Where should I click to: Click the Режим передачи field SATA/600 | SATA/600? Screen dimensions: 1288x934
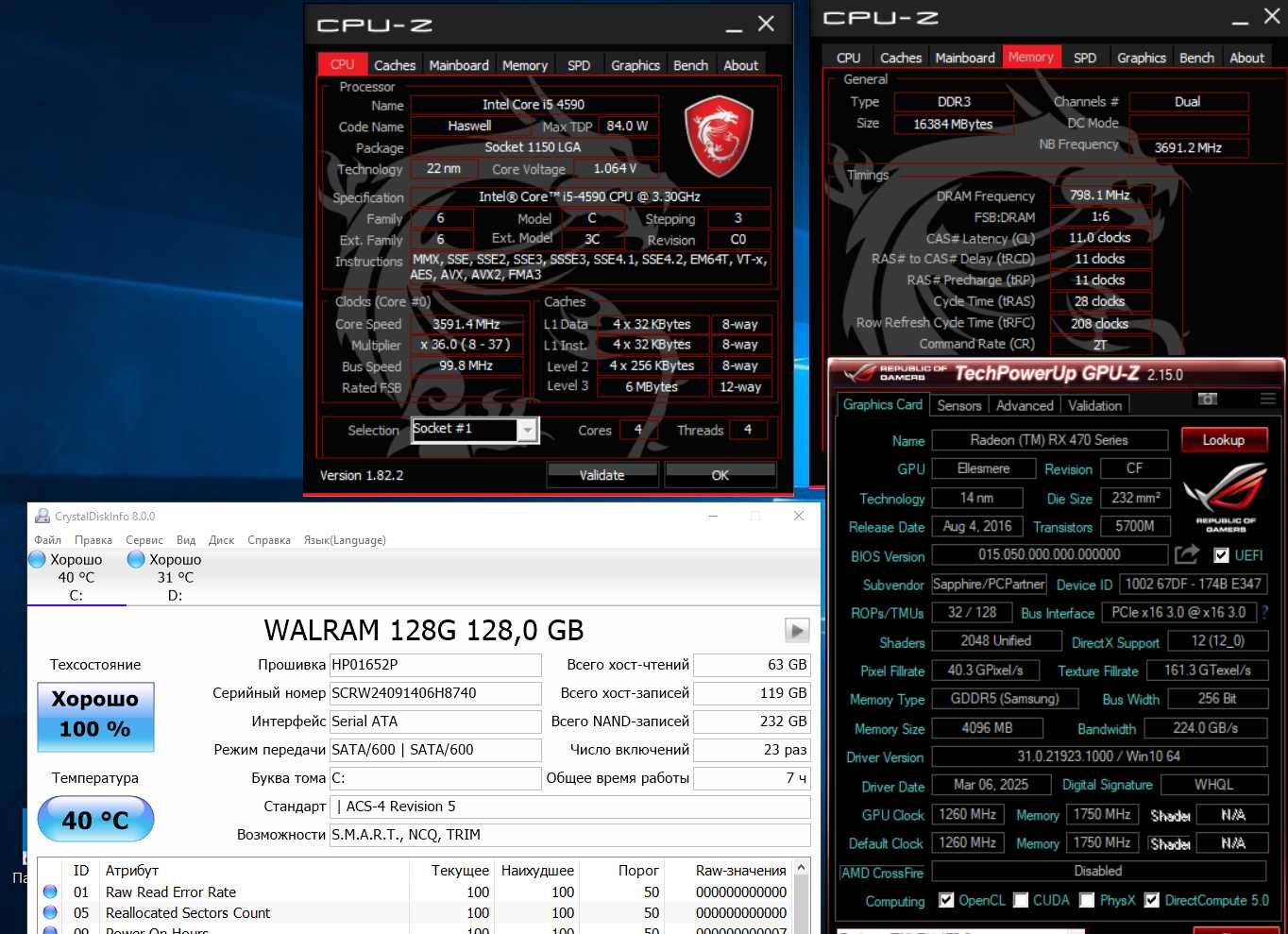tap(435, 750)
